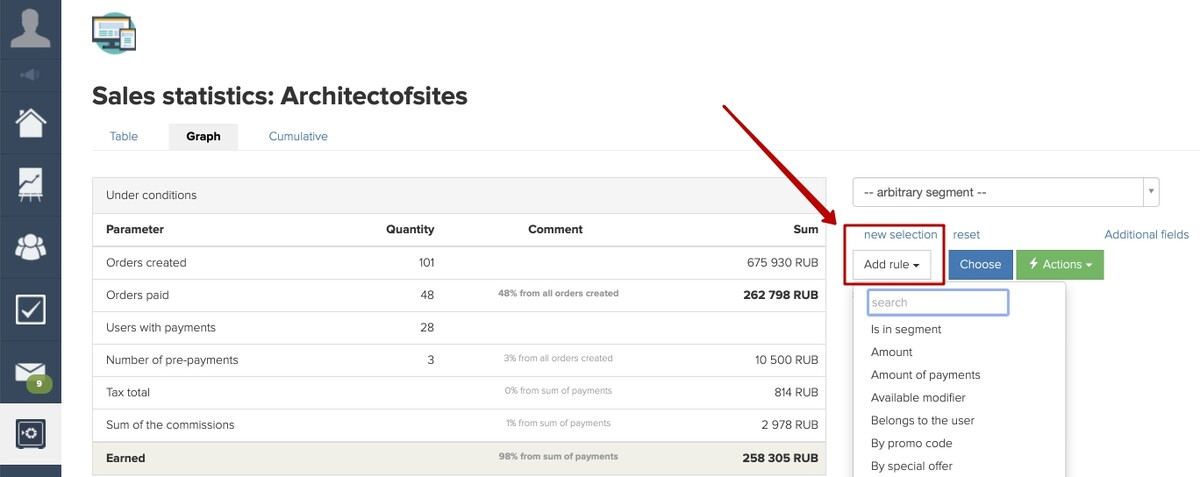Open the tasks checkmark sidebar icon
Screen dimensions: 1200x477
coord(30,309)
